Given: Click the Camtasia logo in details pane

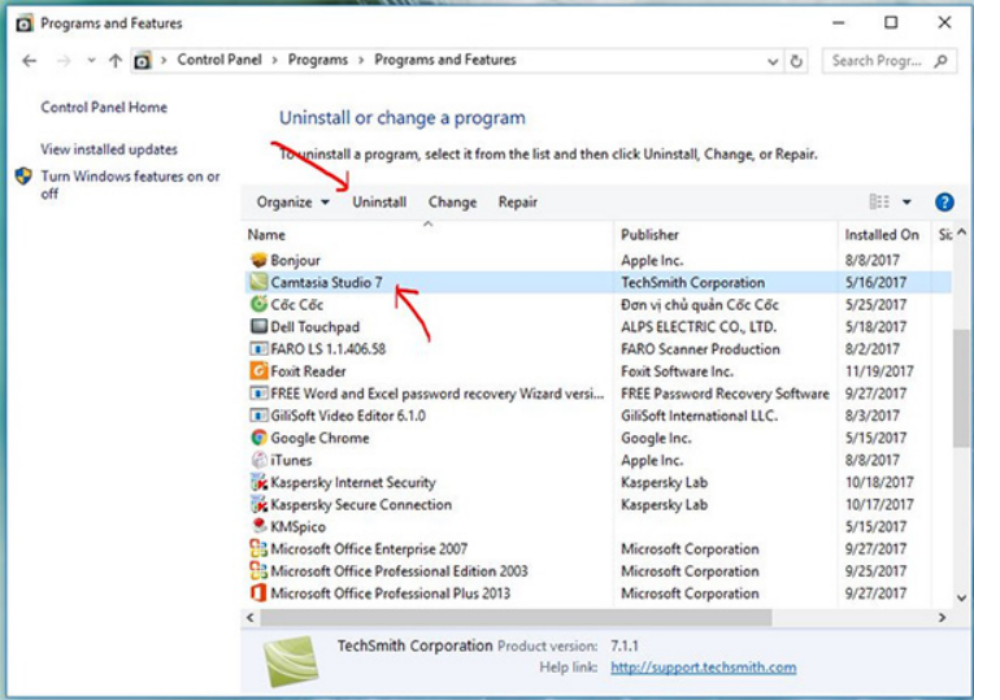Looking at the screenshot, I should 291,661.
